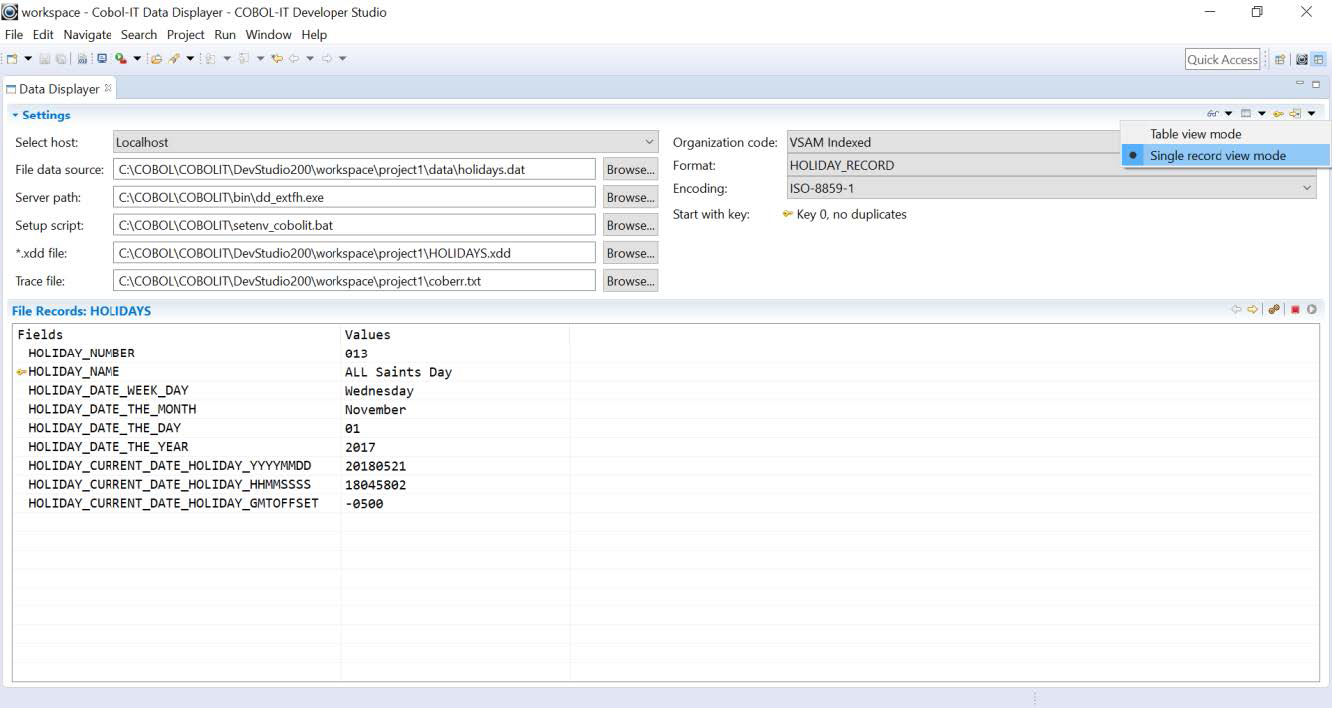1332x708 pixels.
Task: Close the Data Displayer tab
Action: click(x=108, y=88)
